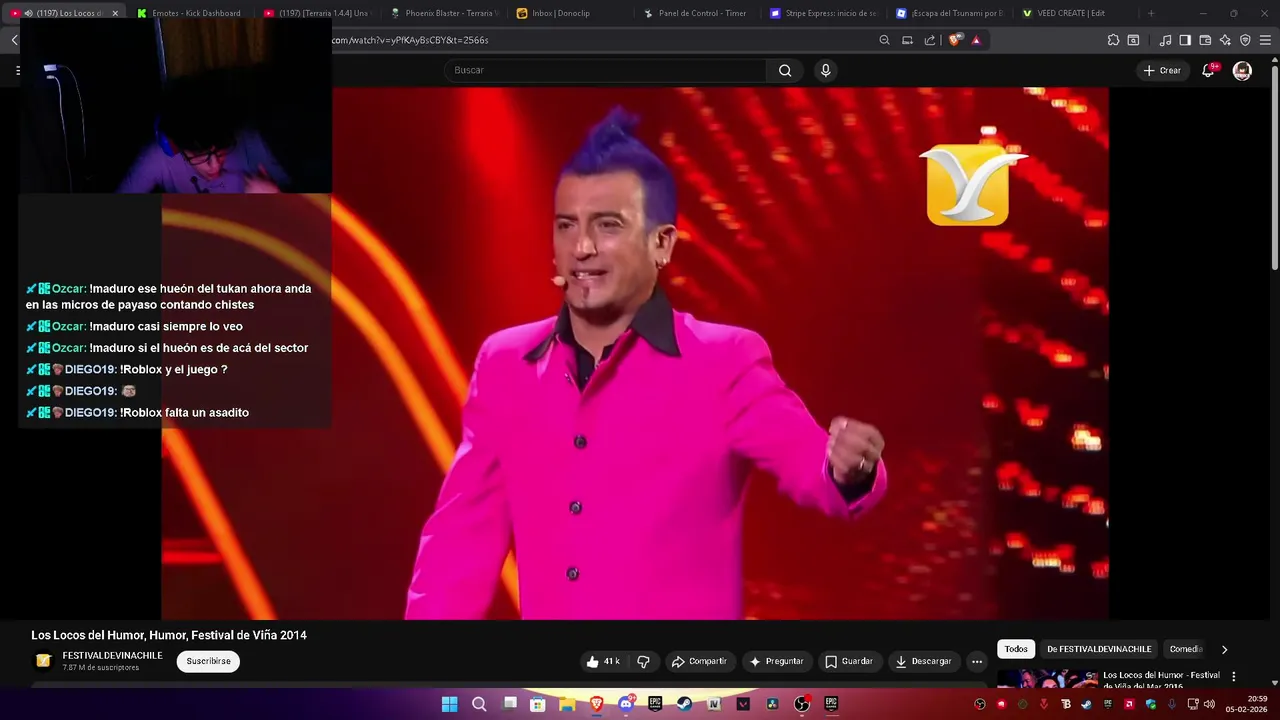Switch to the Terraria 1.4.4 YouTube tab

click(316, 13)
